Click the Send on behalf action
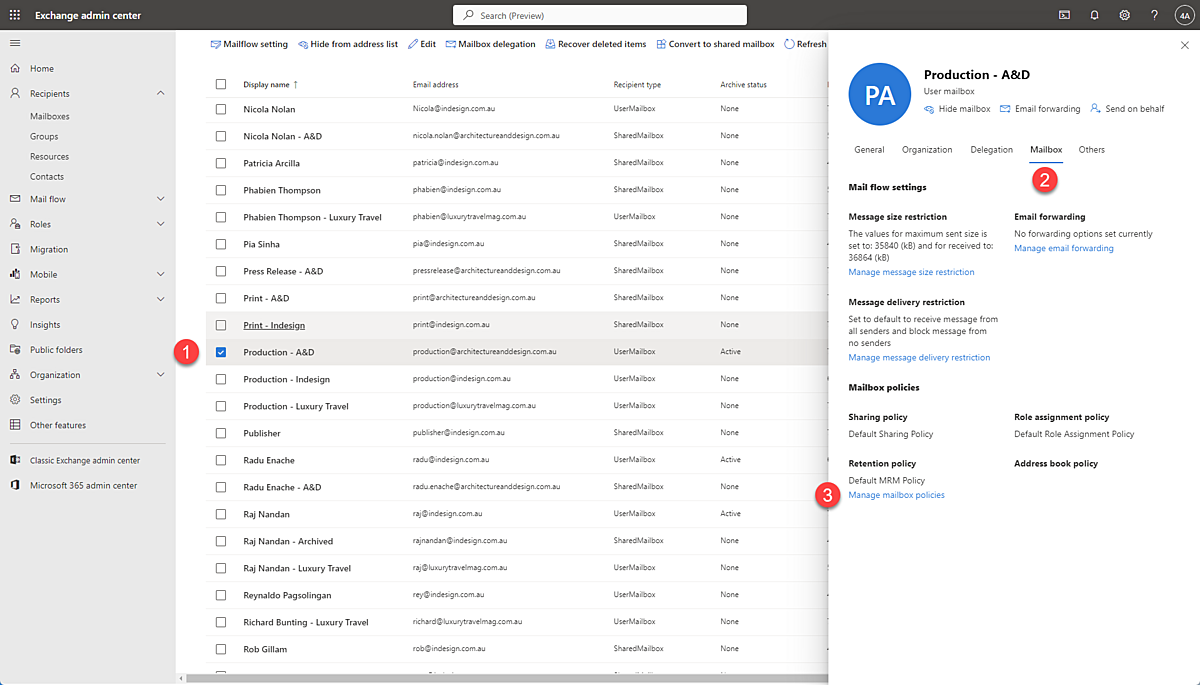Image resolution: width=1200 pixels, height=685 pixels. (x=1127, y=108)
